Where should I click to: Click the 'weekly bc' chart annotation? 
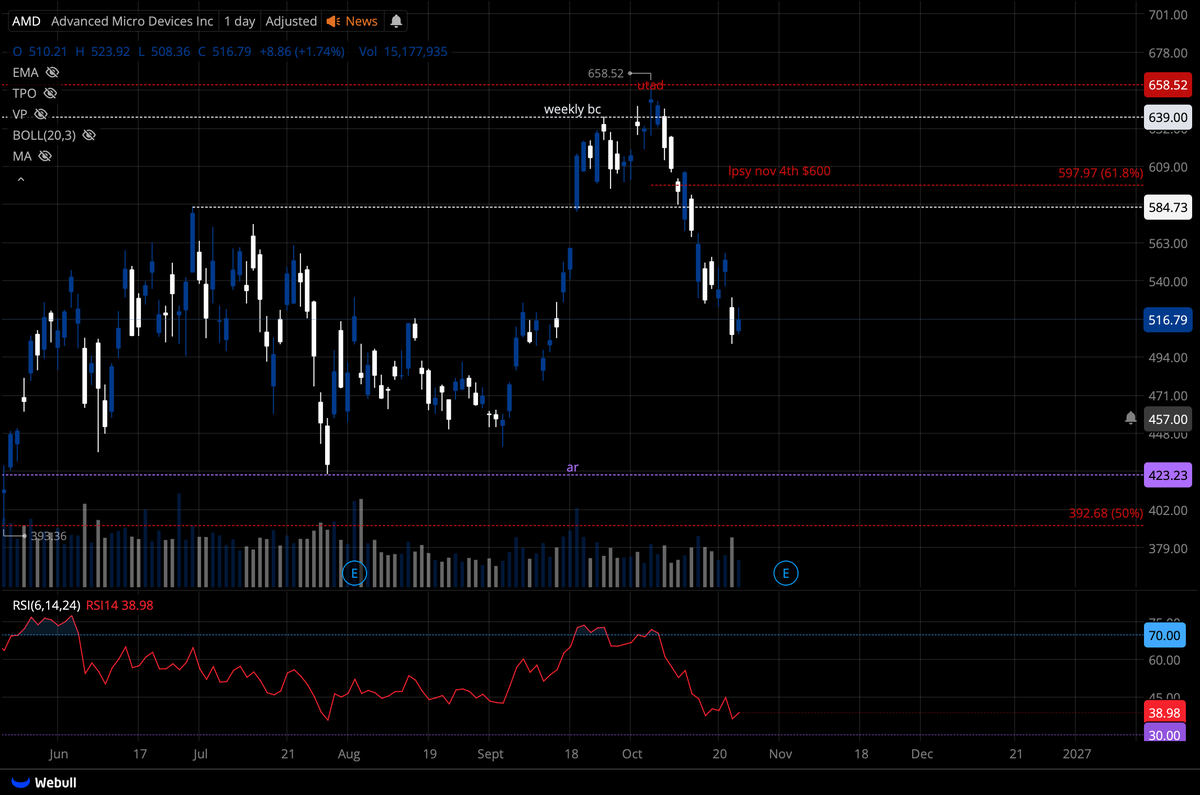pyautogui.click(x=572, y=108)
